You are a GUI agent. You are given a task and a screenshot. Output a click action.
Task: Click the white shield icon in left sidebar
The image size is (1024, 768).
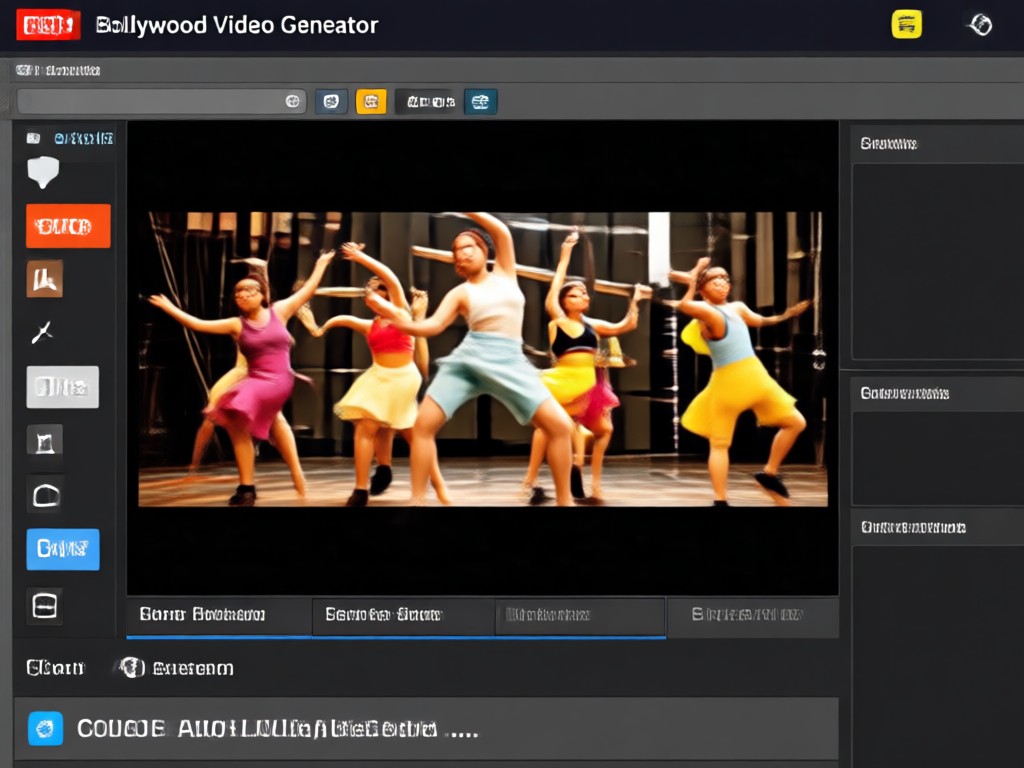click(43, 172)
